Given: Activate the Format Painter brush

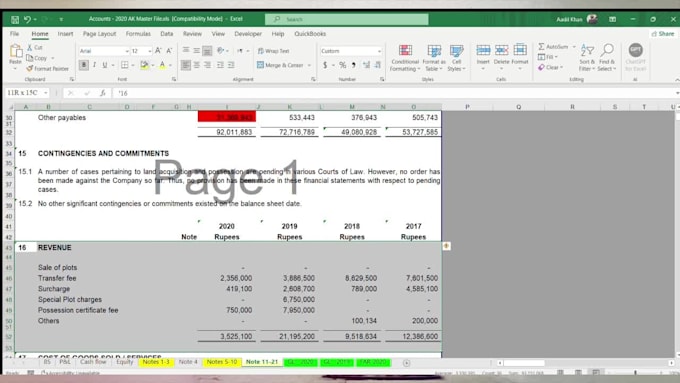Looking at the screenshot, I should click(x=47, y=69).
